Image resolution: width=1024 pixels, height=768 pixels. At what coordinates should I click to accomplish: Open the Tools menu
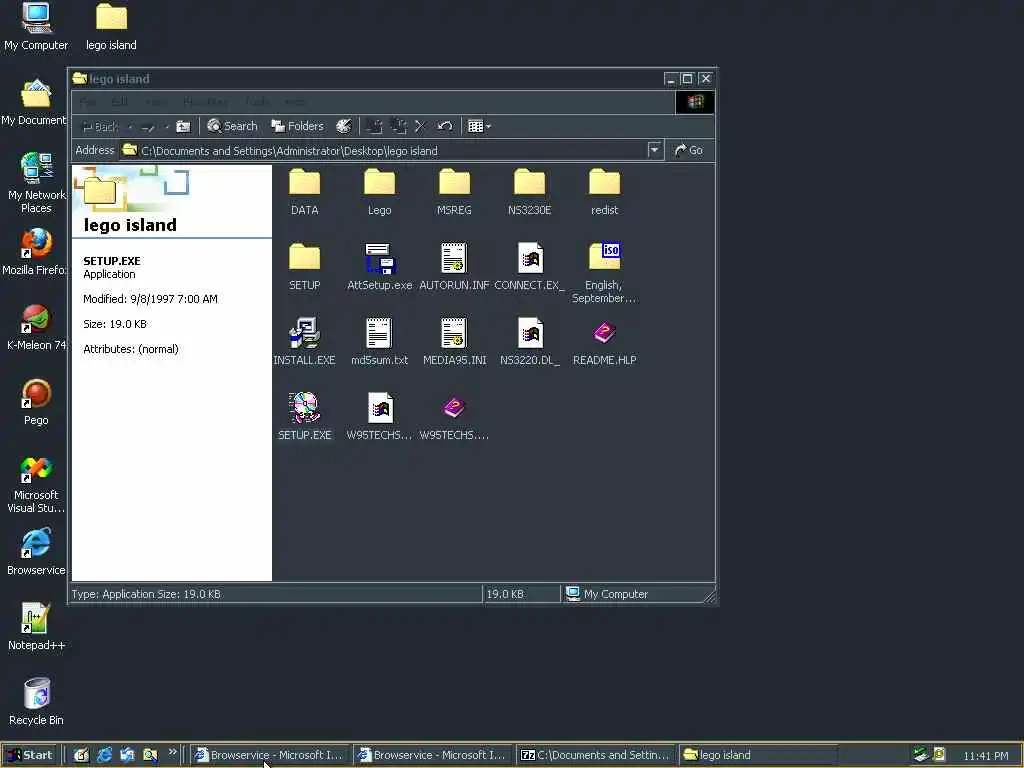pos(257,103)
